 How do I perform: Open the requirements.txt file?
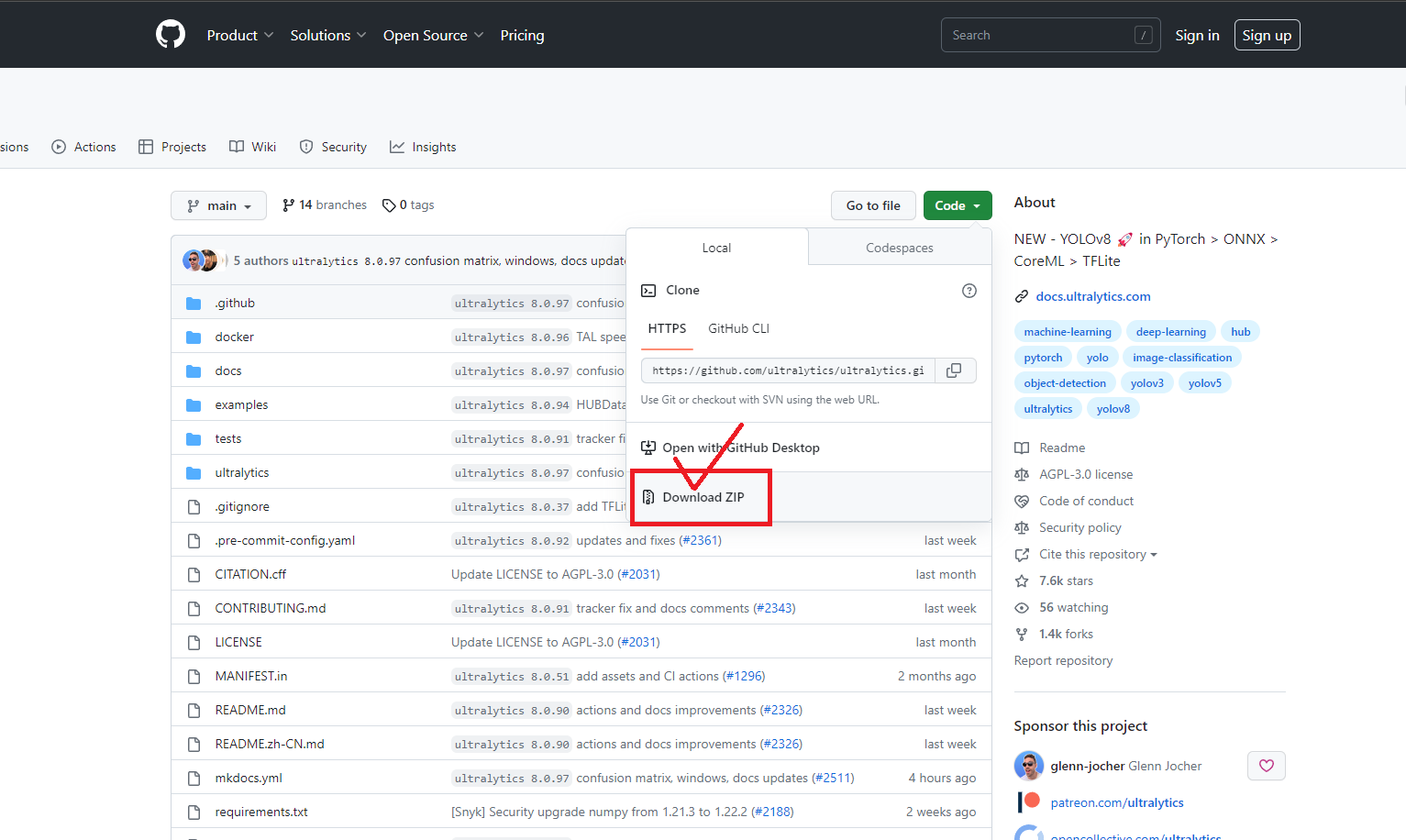click(261, 812)
